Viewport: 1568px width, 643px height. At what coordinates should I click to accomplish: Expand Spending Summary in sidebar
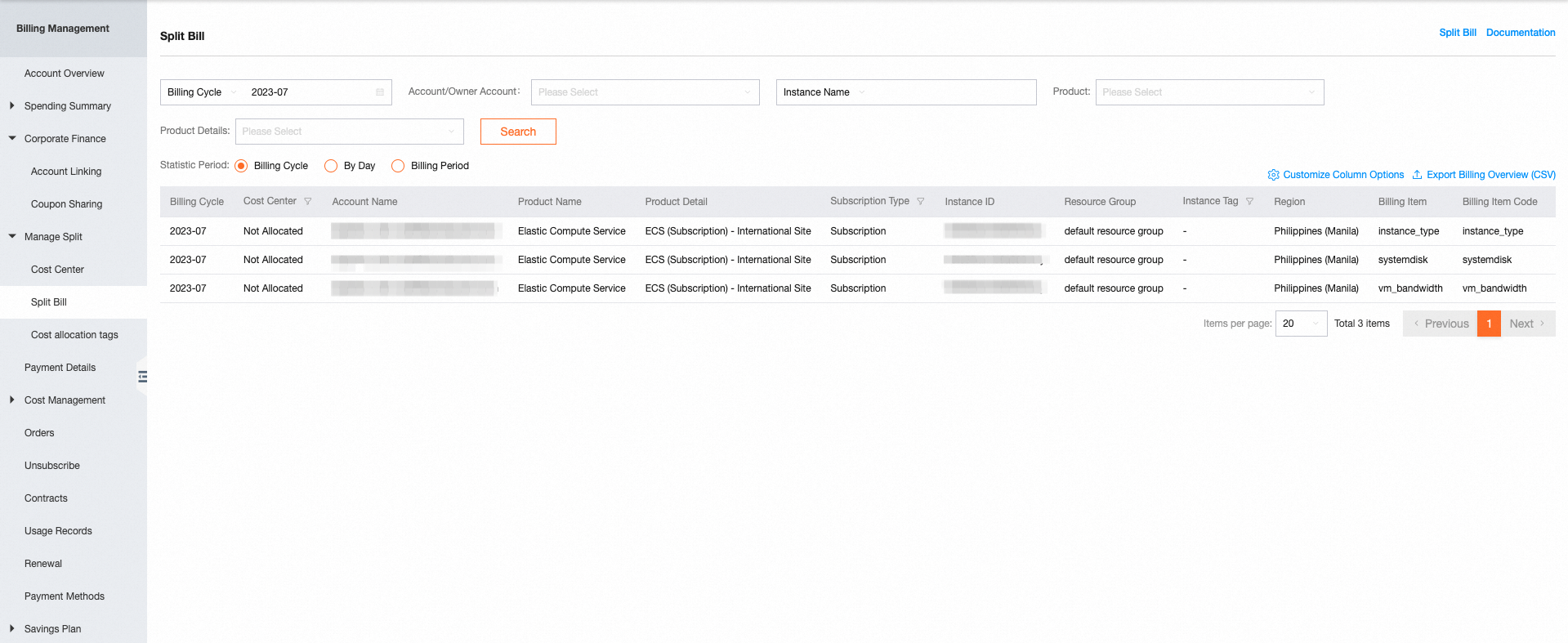tap(11, 105)
